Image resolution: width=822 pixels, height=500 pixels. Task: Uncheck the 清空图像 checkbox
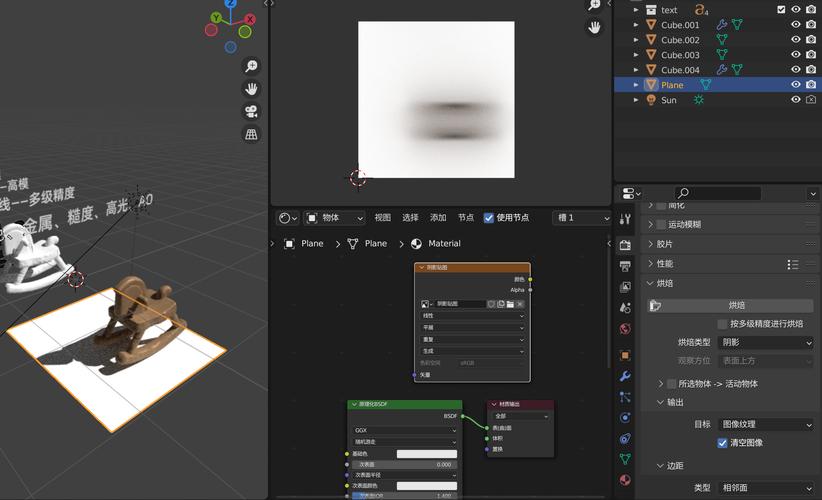(x=722, y=443)
